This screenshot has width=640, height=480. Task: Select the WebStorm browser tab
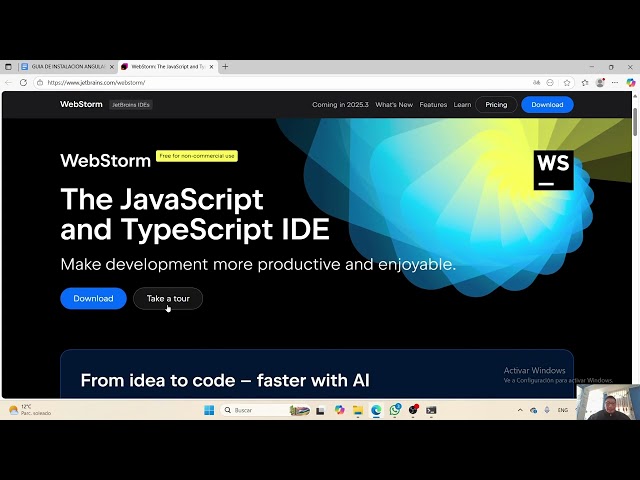tap(168, 67)
